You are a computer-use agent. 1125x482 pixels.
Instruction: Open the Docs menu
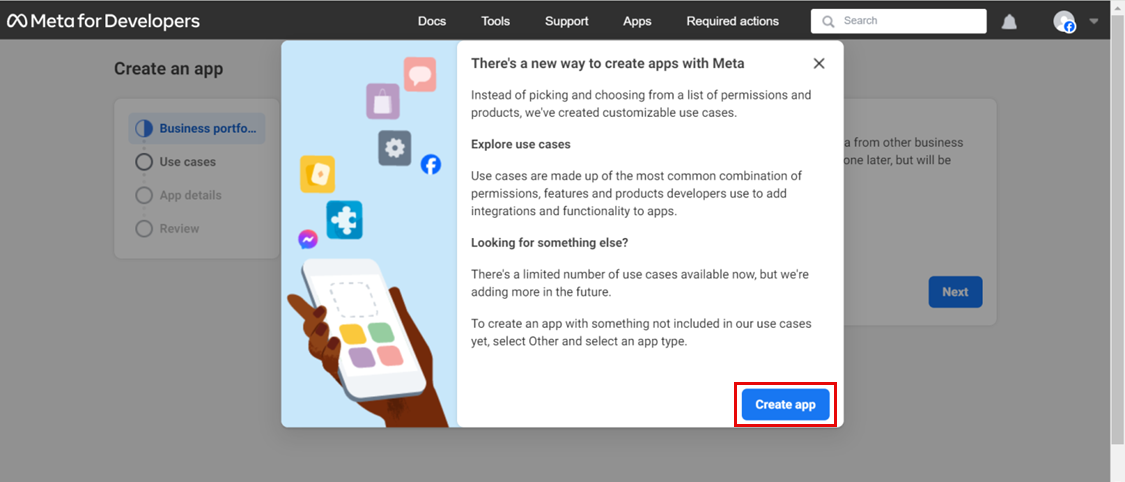[432, 21]
